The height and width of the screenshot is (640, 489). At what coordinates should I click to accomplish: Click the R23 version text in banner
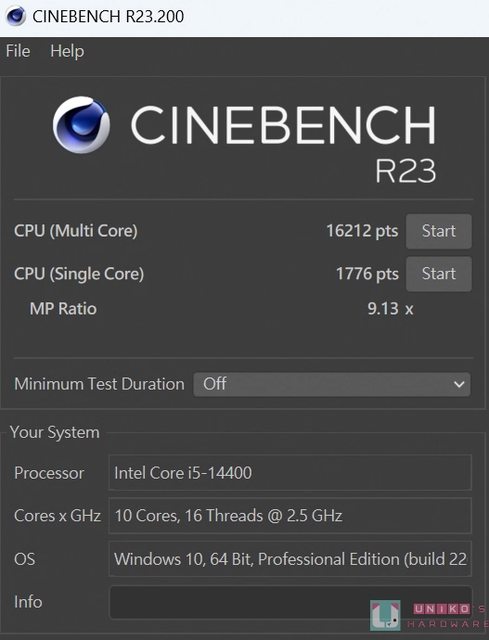point(406,171)
